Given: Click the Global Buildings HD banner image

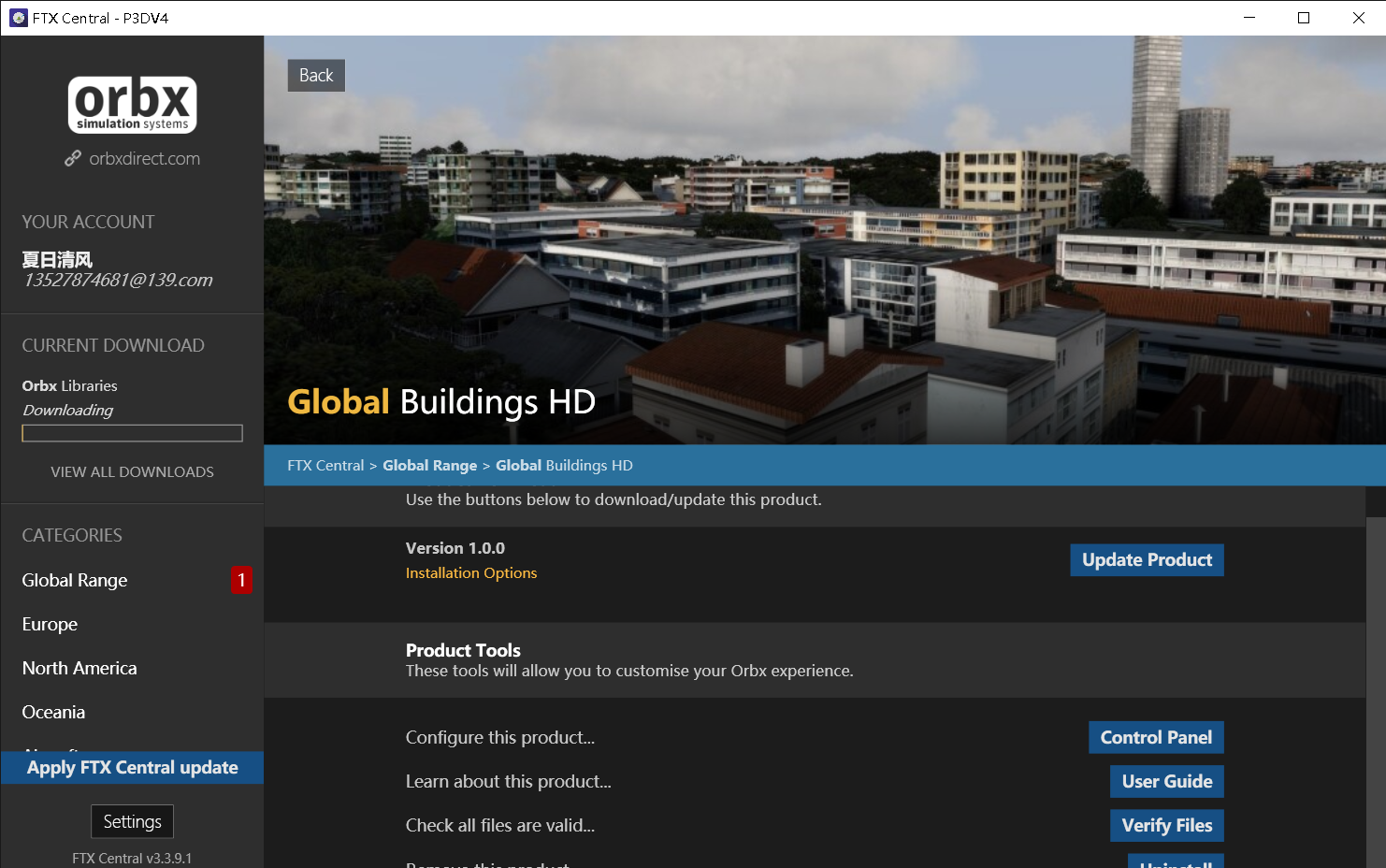Looking at the screenshot, I should pyautogui.click(x=824, y=240).
